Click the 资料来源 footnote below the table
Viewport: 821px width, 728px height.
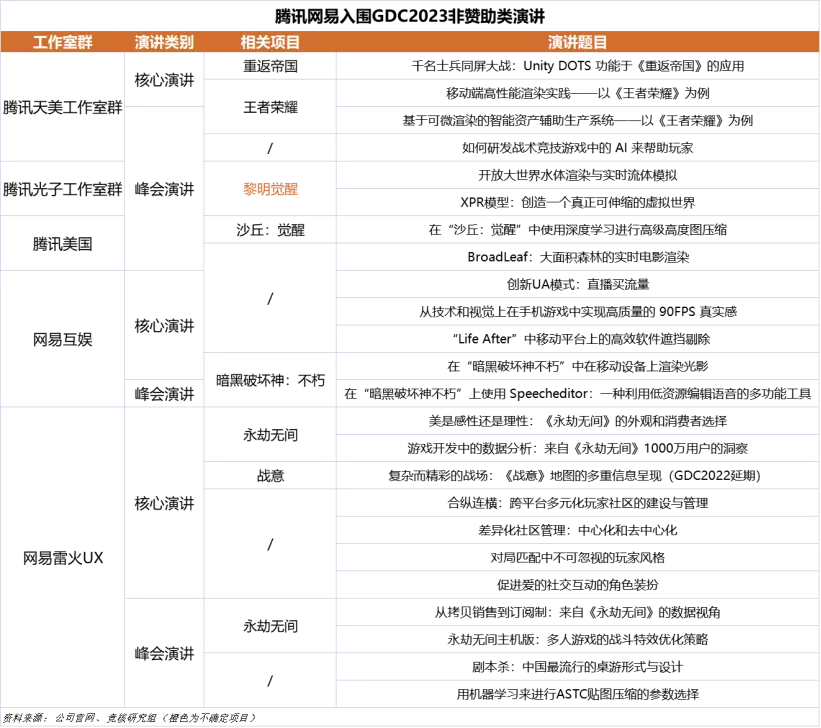pos(129,718)
